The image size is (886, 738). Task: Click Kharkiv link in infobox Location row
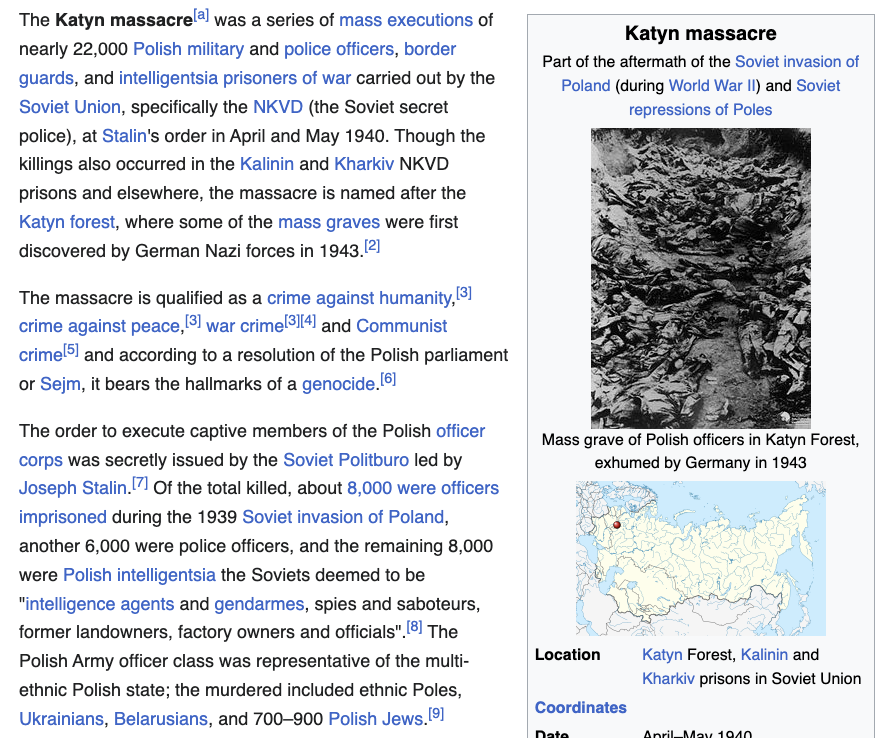click(669, 679)
